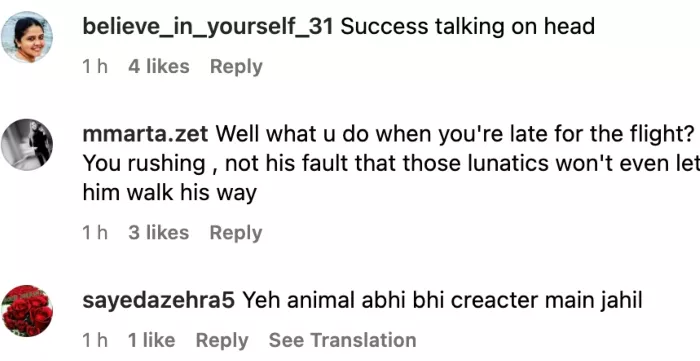
Task: Select the 'Success talking on head' comment text
Action: [x=467, y=27]
